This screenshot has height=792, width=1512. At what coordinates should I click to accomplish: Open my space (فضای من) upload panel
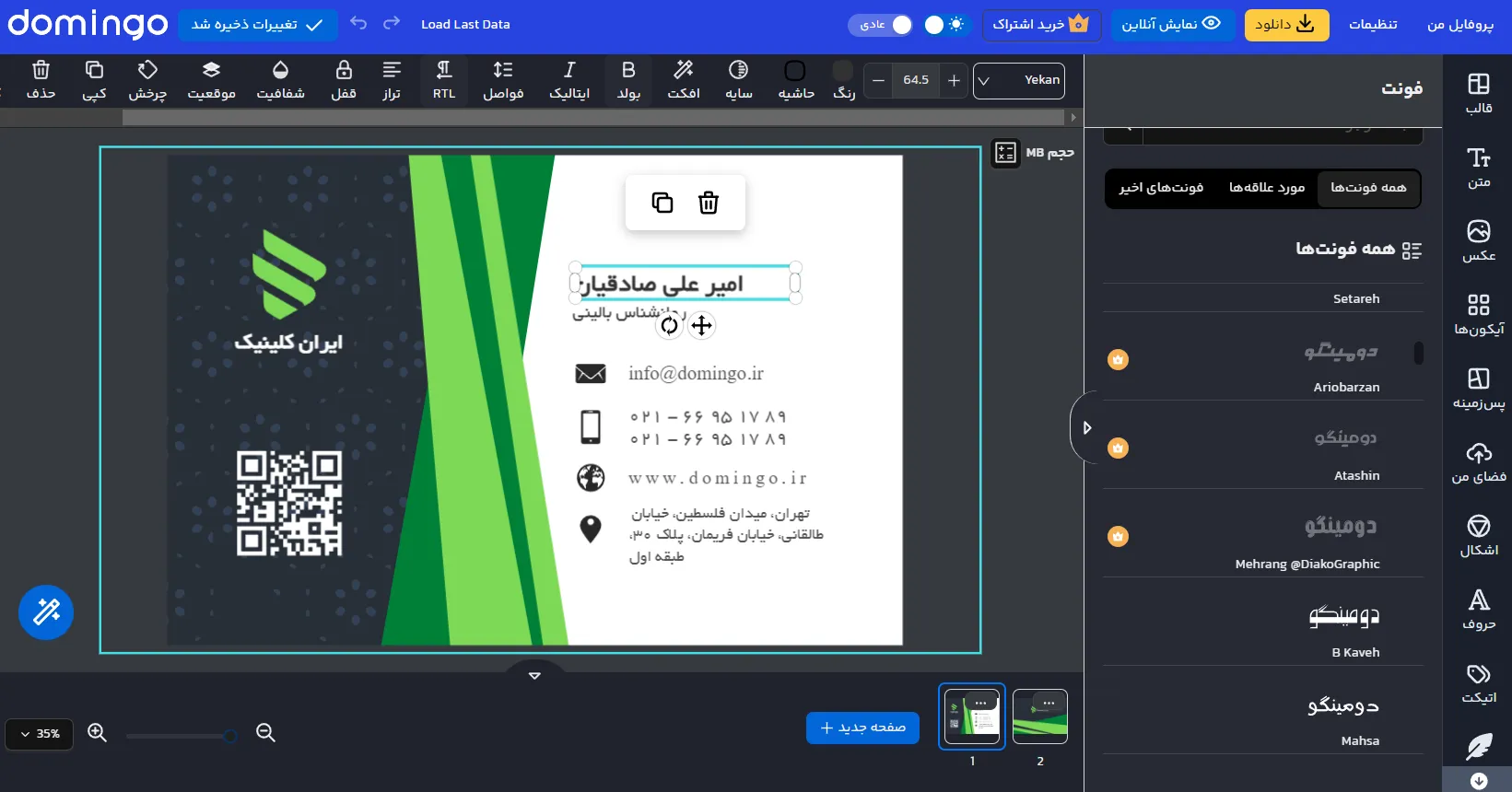1479,461
